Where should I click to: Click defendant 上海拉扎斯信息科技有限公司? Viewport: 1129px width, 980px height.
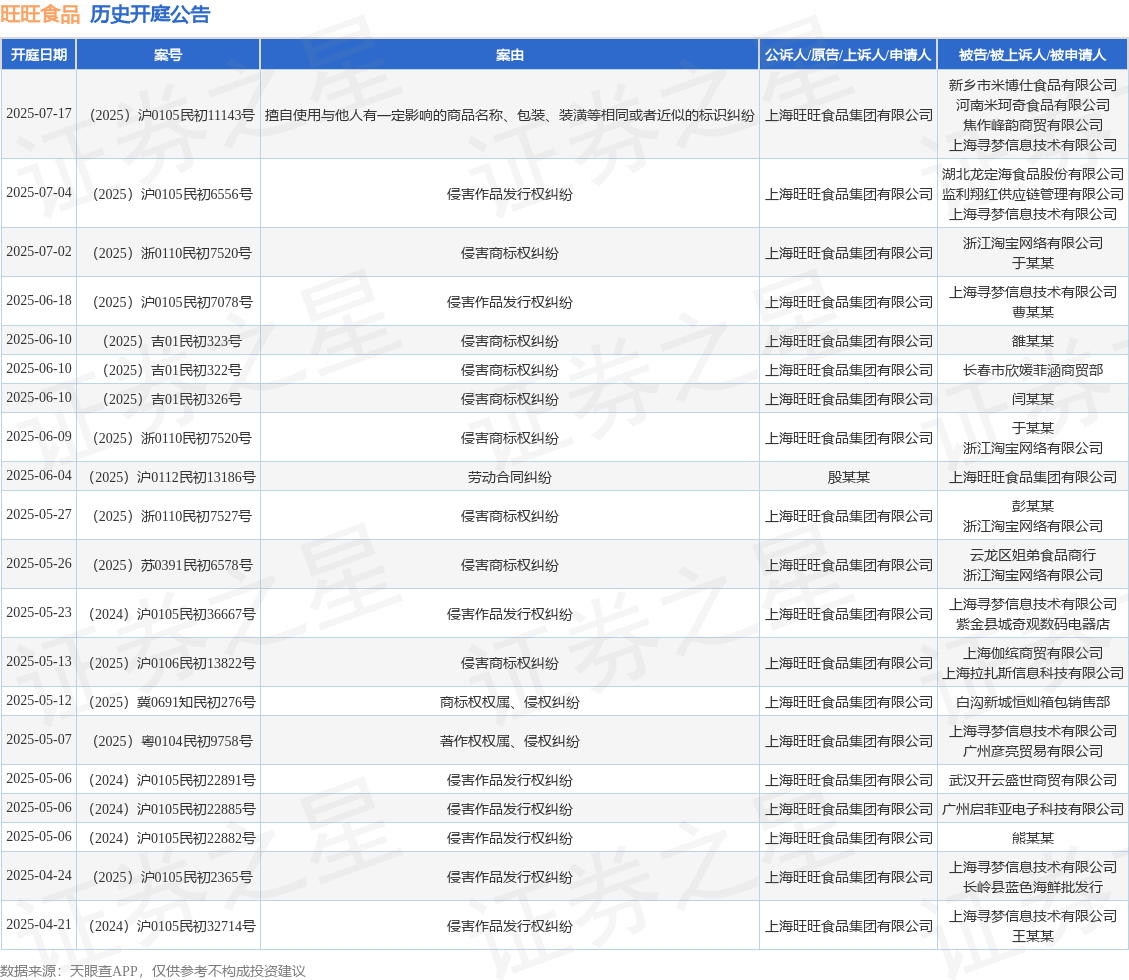pos(1033,673)
